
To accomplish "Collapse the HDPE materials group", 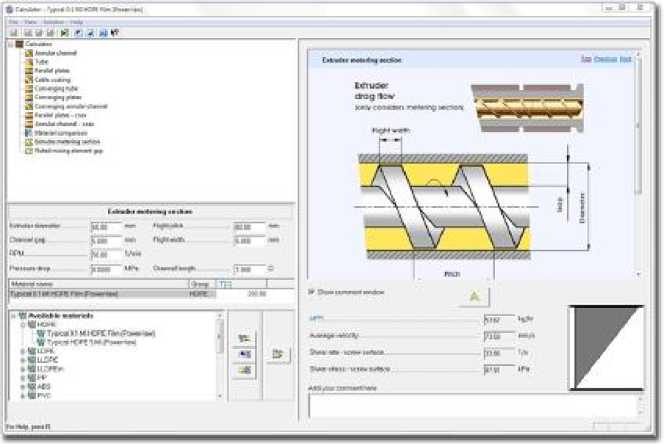I will coord(23,325).
